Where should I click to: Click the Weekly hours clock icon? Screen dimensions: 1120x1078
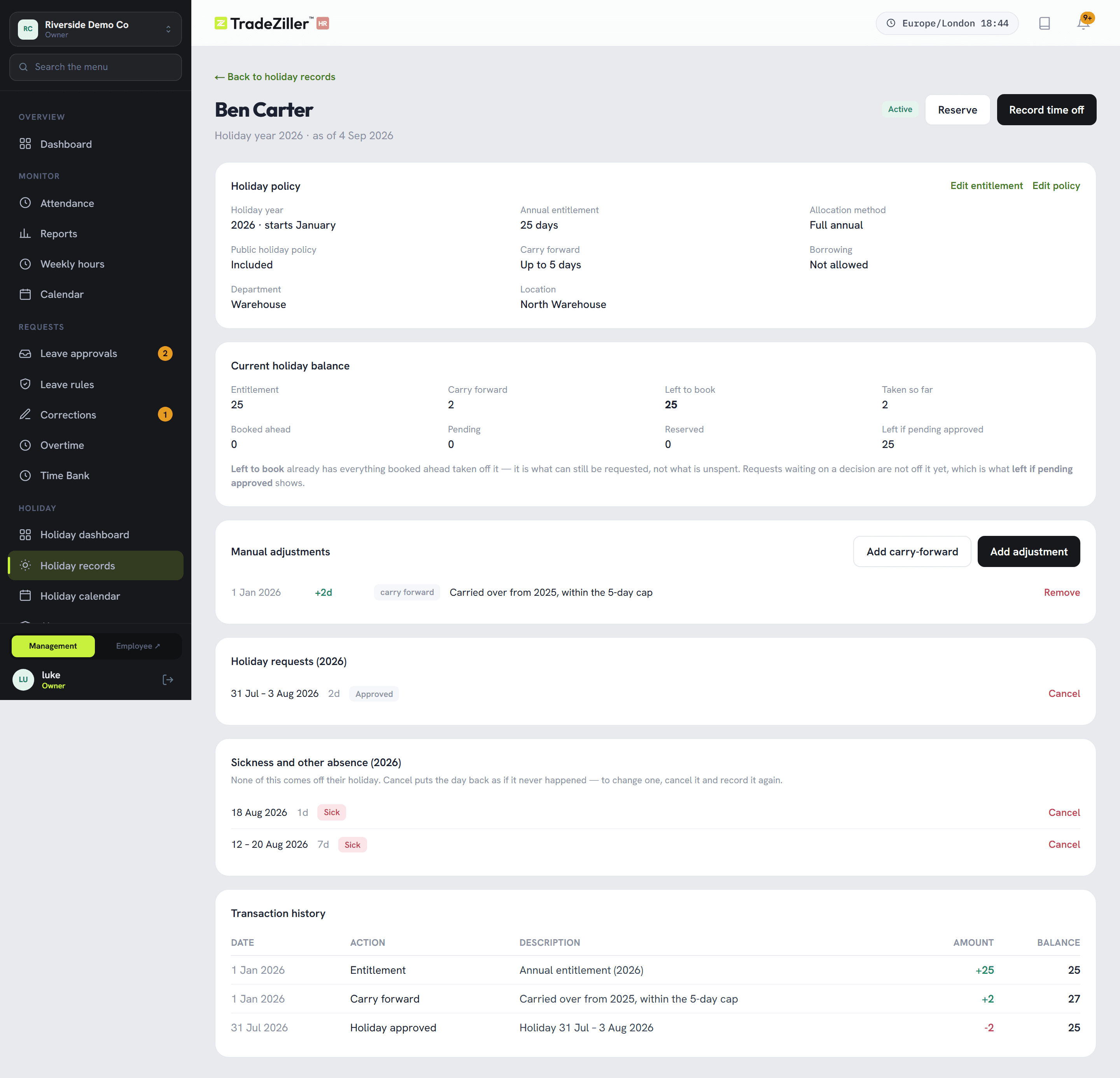click(25, 264)
